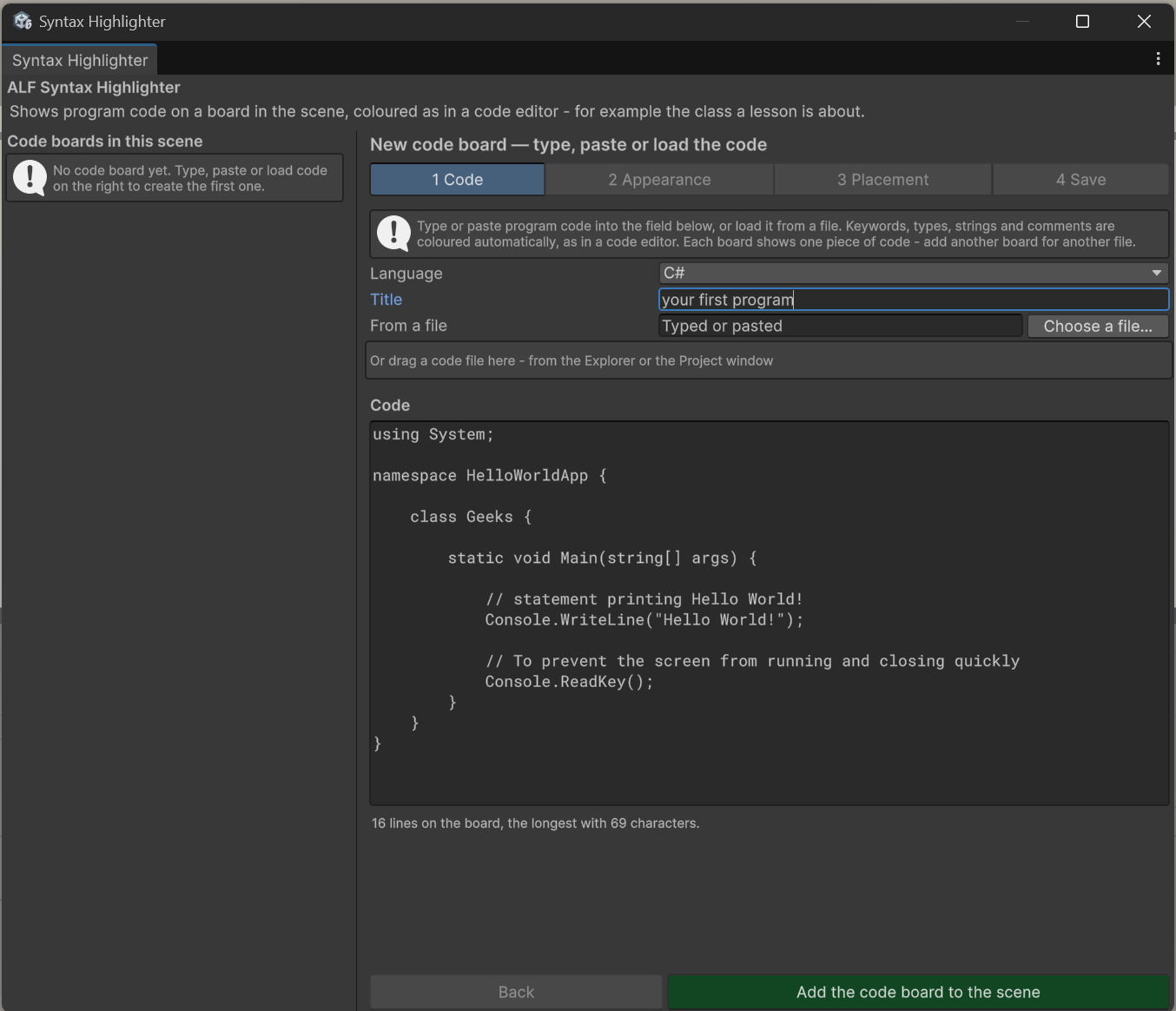The height and width of the screenshot is (1011, 1176).
Task: Click the info icon beside the code instructions
Action: click(393, 234)
